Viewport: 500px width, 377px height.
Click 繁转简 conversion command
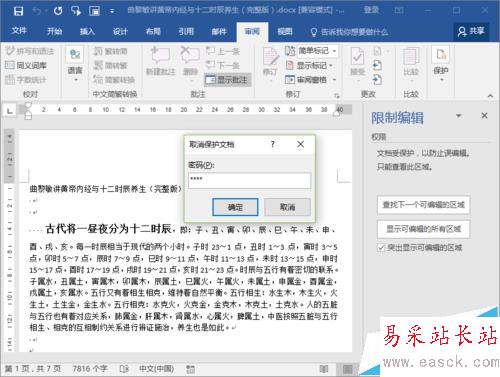tap(110, 51)
